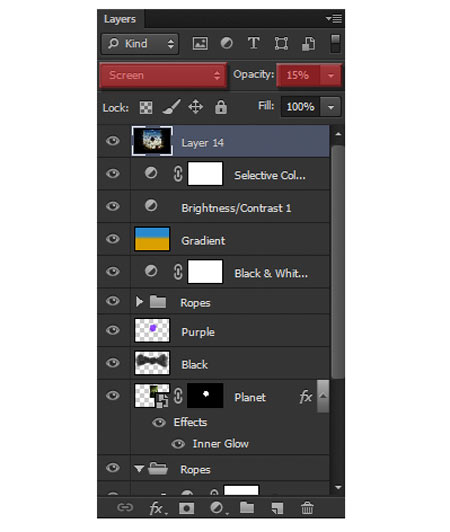Viewport: 450px width, 532px height.
Task: Click the Black layer thumbnail
Action: [x=152, y=363]
